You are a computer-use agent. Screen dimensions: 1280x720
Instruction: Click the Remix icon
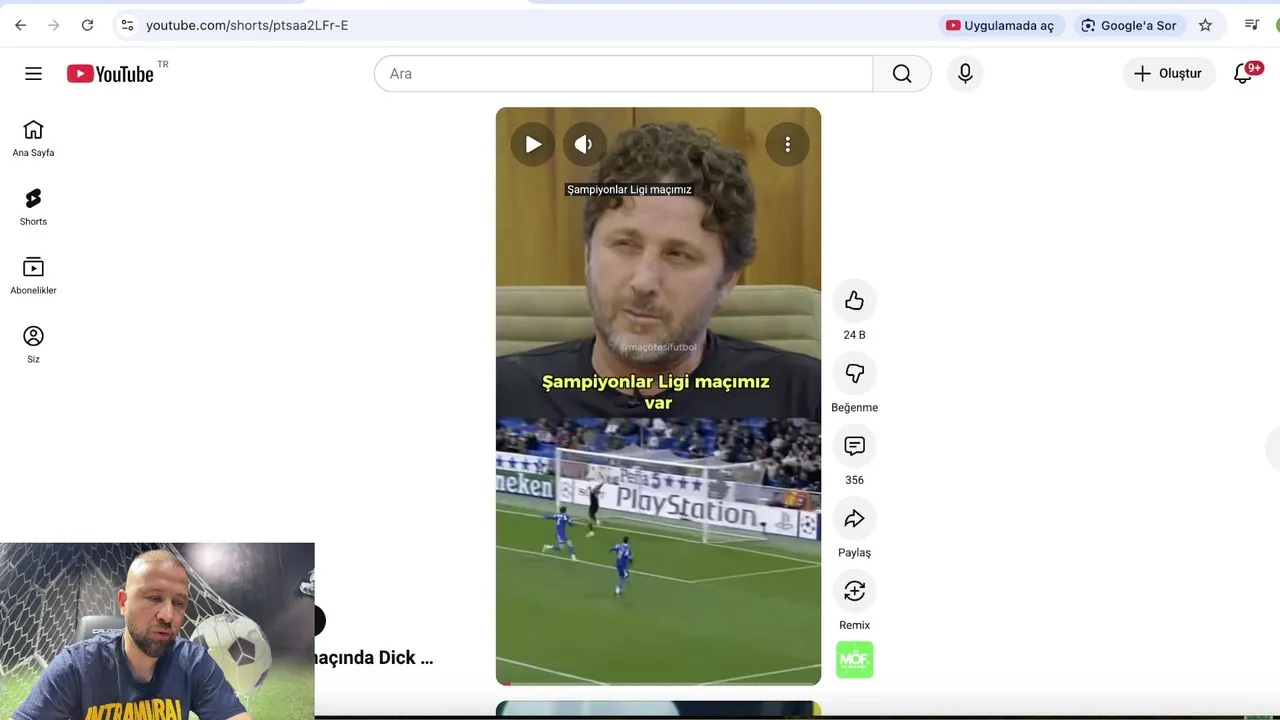pos(854,591)
